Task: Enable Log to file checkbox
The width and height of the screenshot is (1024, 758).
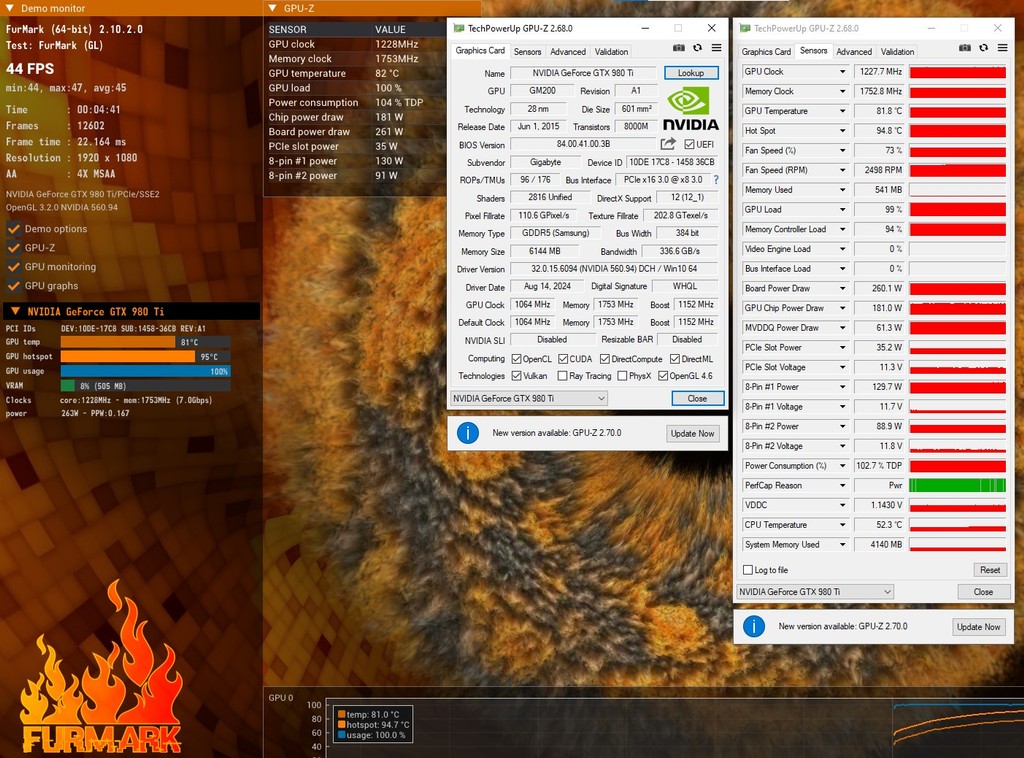Action: click(748, 570)
